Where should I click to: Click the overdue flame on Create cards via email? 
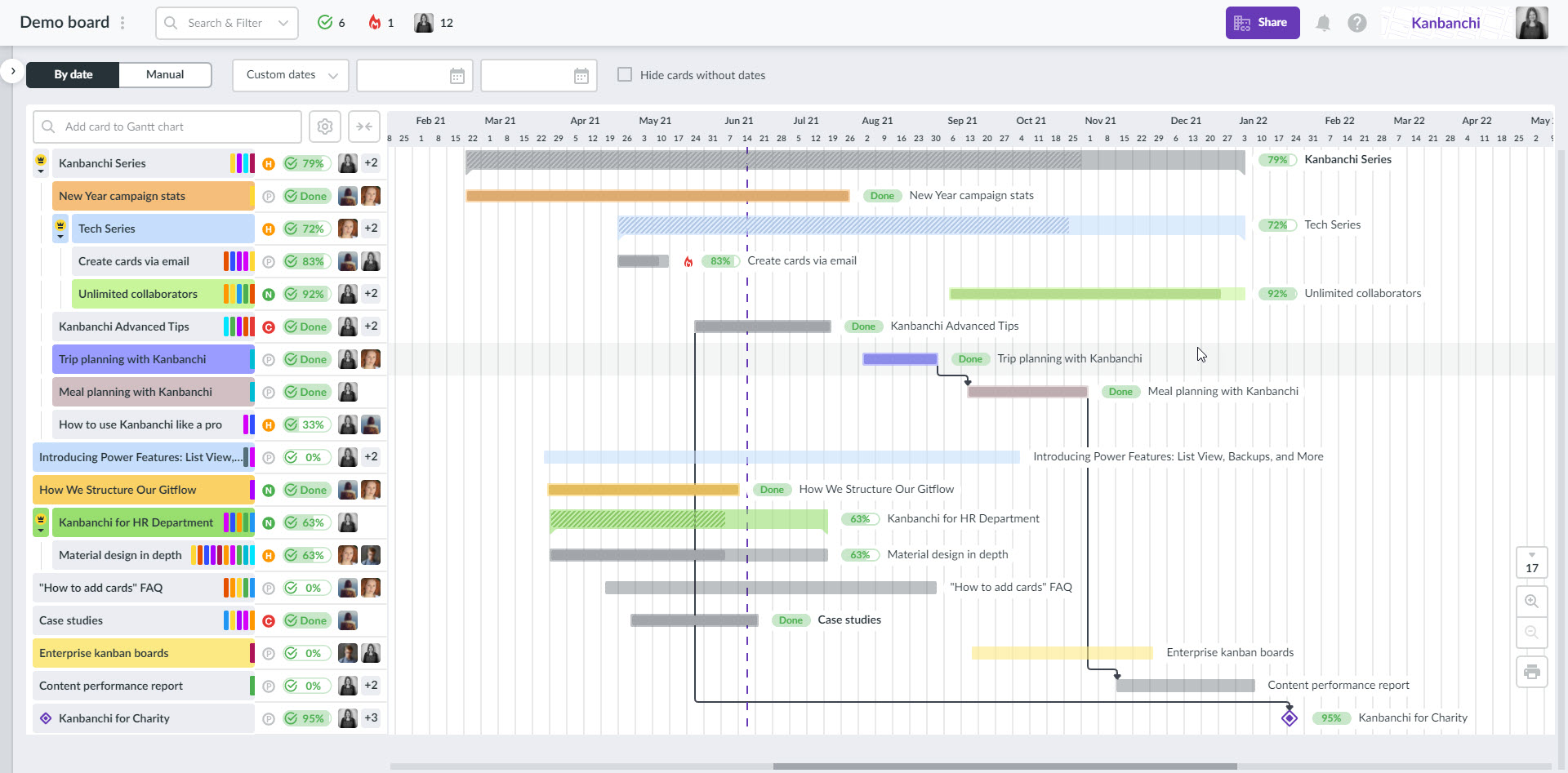(x=688, y=261)
